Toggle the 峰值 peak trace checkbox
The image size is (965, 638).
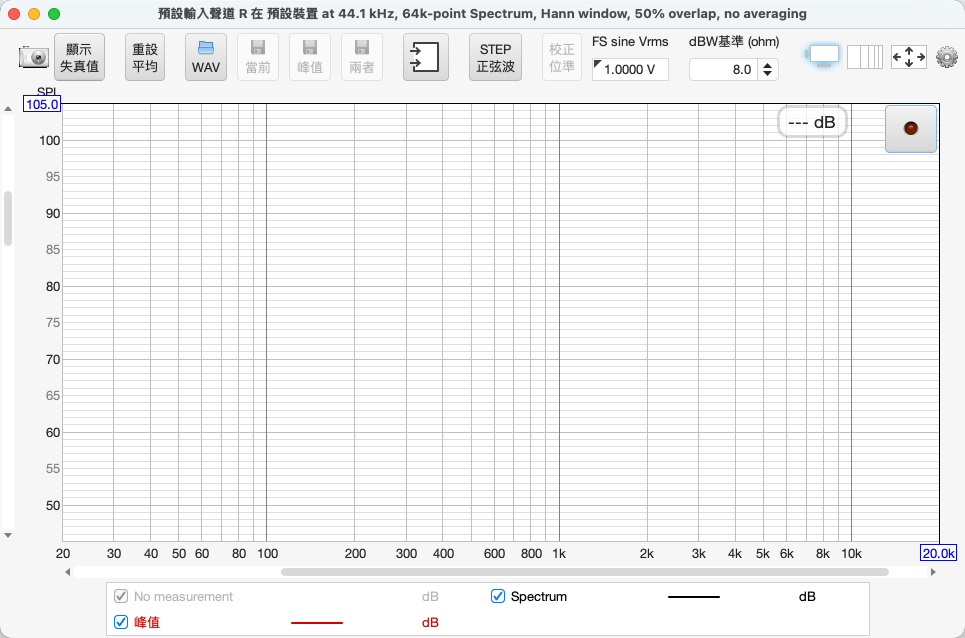(x=121, y=622)
